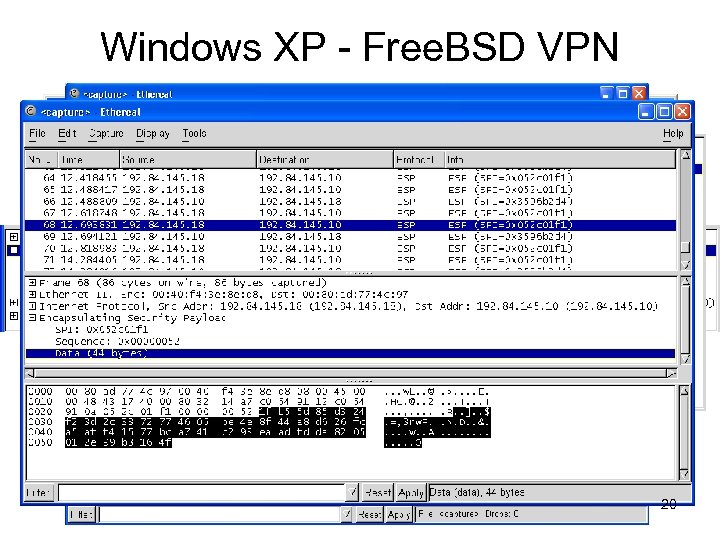Image resolution: width=720 pixels, height=540 pixels.
Task: Click the Filter button in front window
Action: pos(39,493)
